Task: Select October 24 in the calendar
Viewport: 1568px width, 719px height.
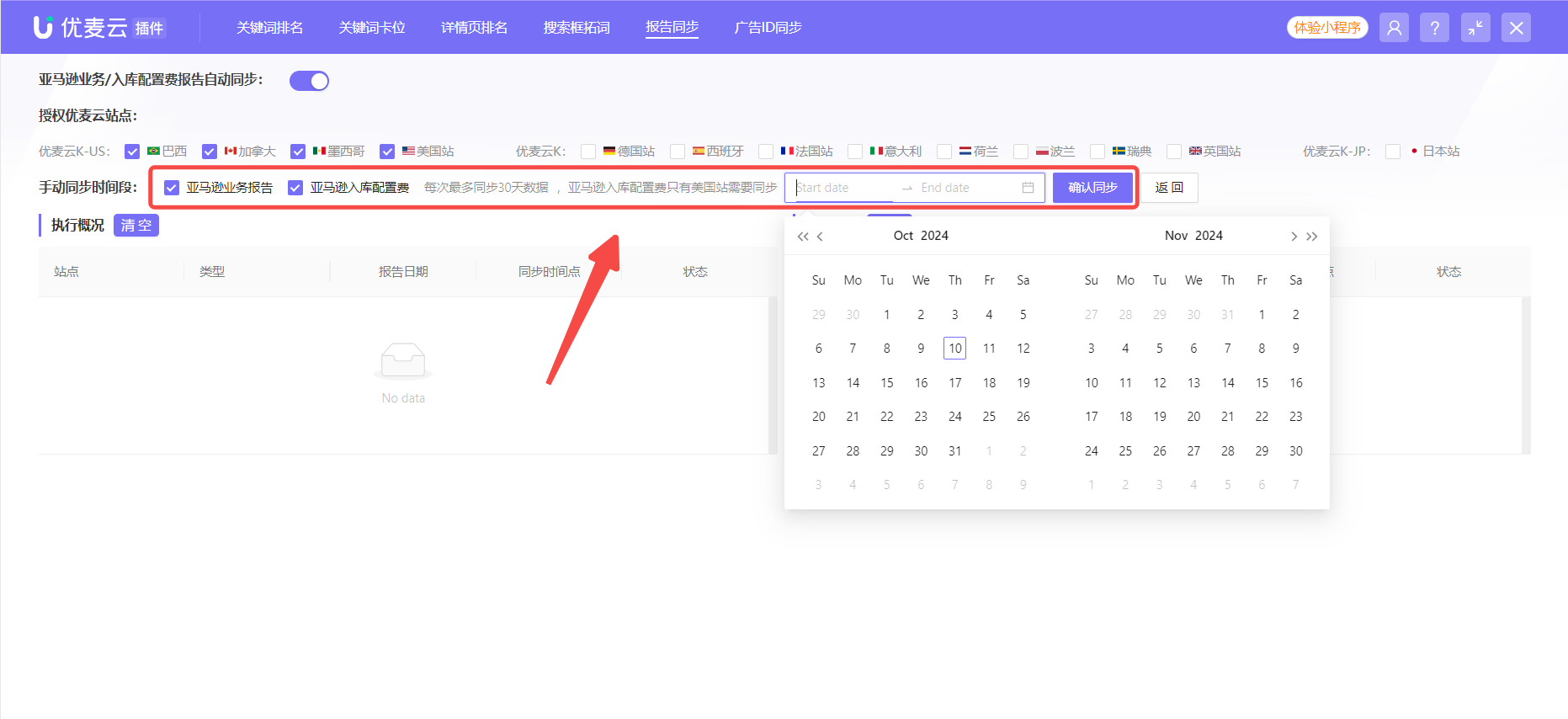Action: pyautogui.click(x=955, y=417)
